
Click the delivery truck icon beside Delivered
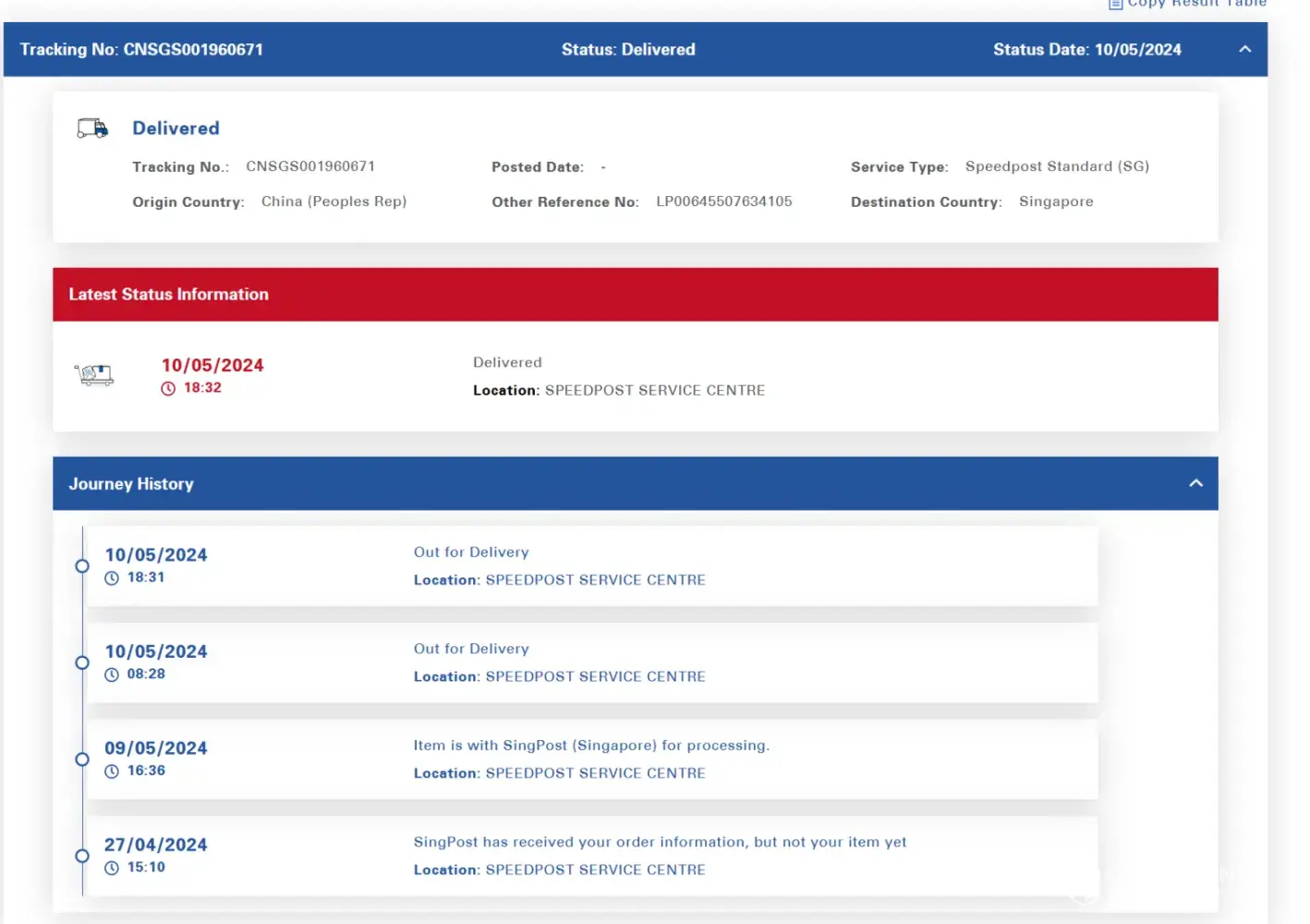pos(92,128)
